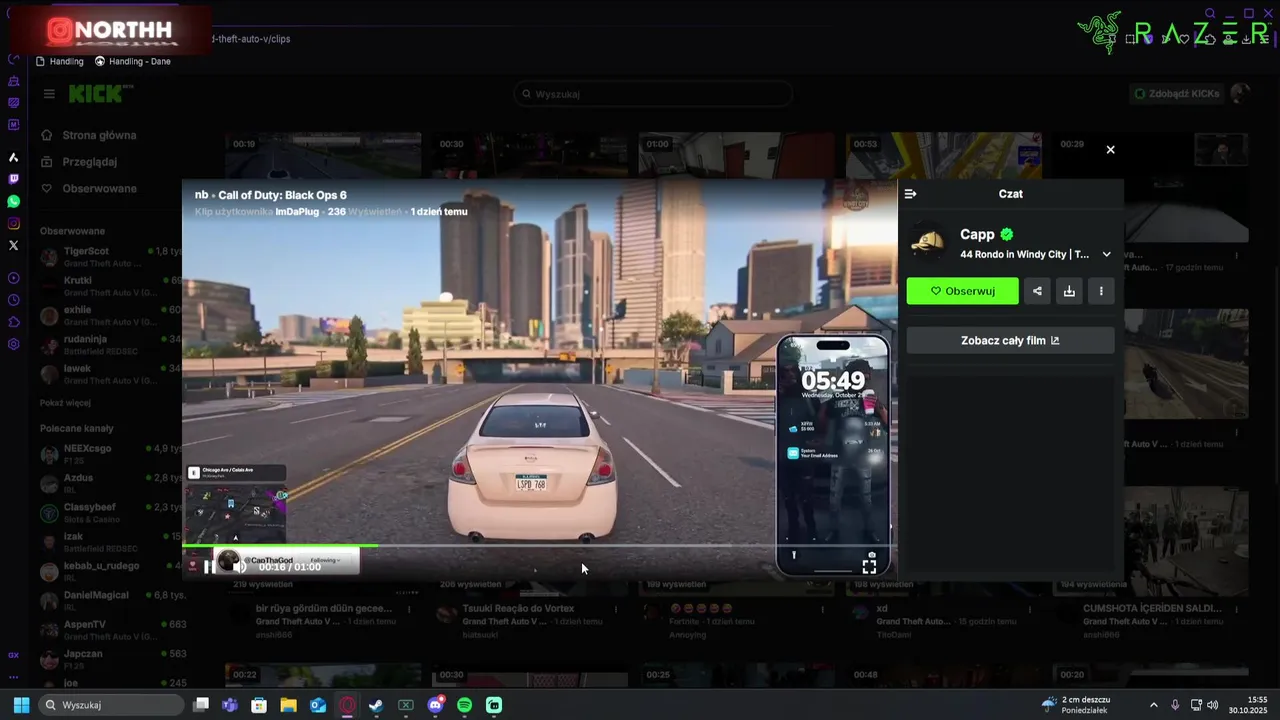The width and height of the screenshot is (1280, 720).
Task: Open Discord from the taskbar
Action: [435, 705]
